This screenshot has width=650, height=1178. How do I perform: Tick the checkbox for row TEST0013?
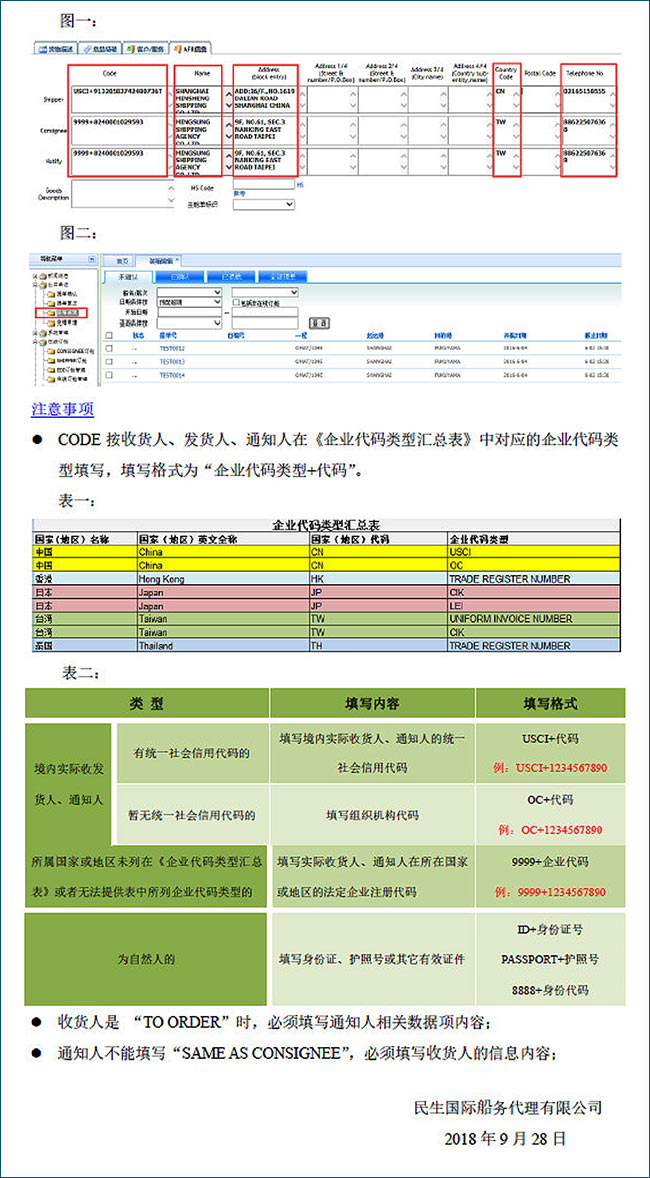[x=109, y=361]
